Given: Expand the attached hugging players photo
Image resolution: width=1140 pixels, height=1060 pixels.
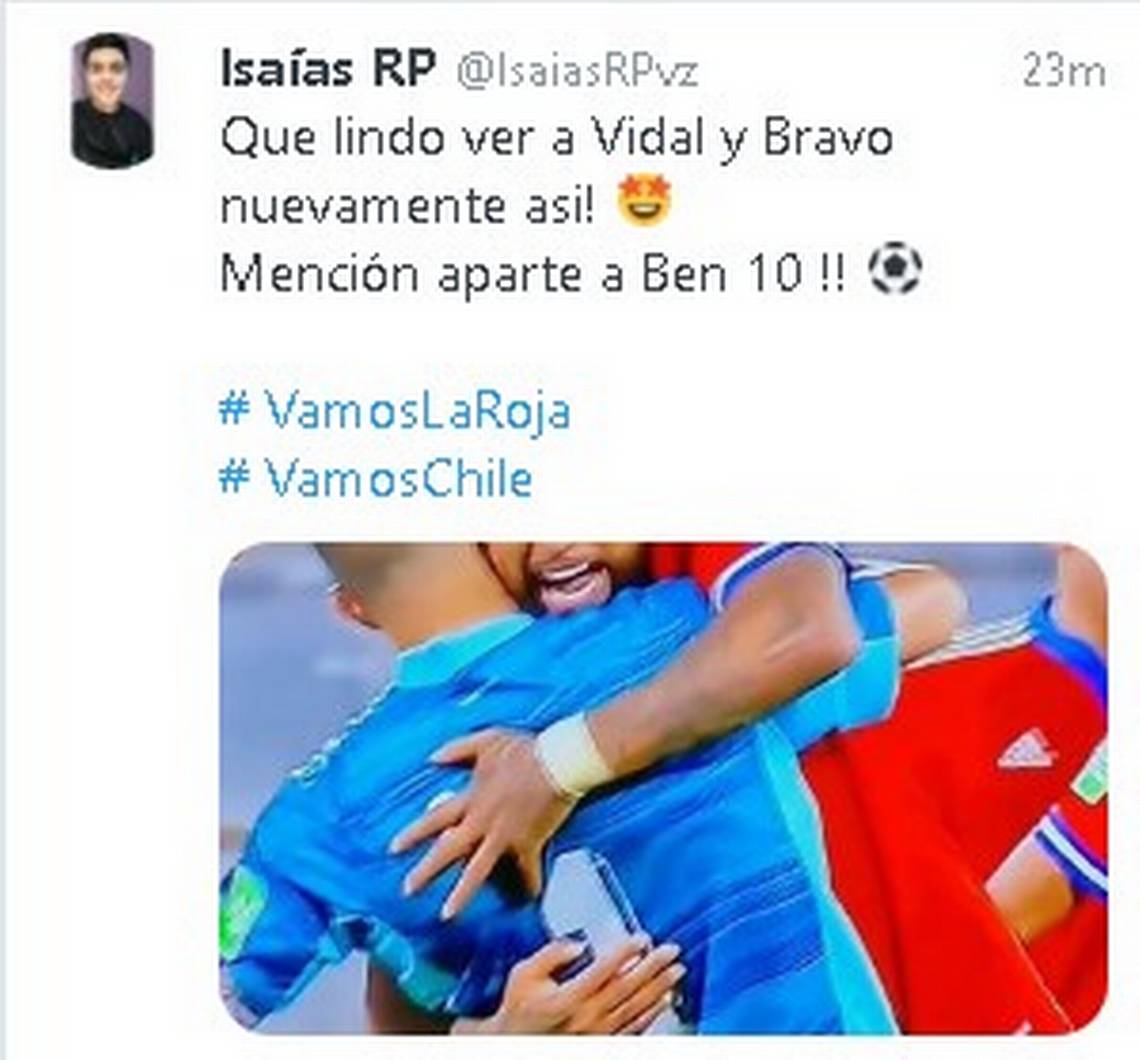Looking at the screenshot, I should [663, 788].
